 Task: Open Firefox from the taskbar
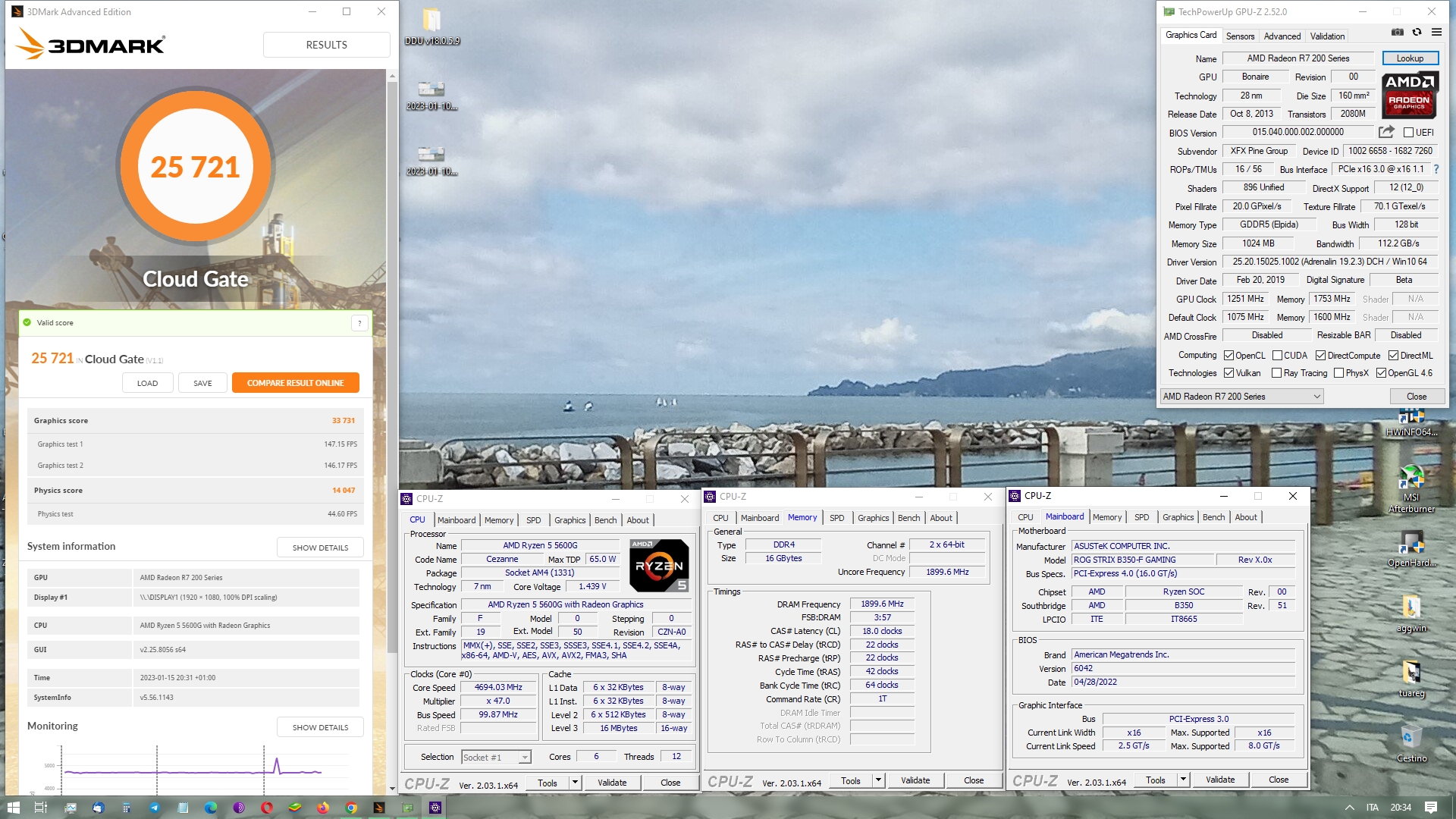323,808
